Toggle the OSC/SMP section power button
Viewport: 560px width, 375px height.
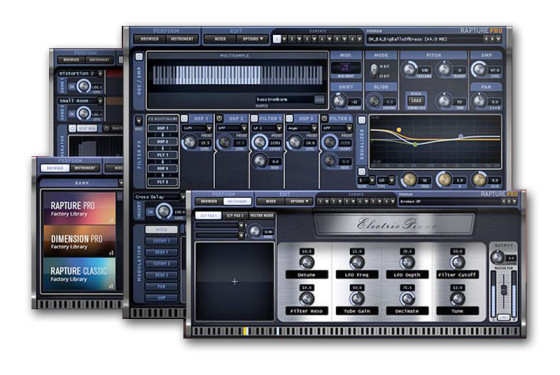pyautogui.click(x=139, y=56)
